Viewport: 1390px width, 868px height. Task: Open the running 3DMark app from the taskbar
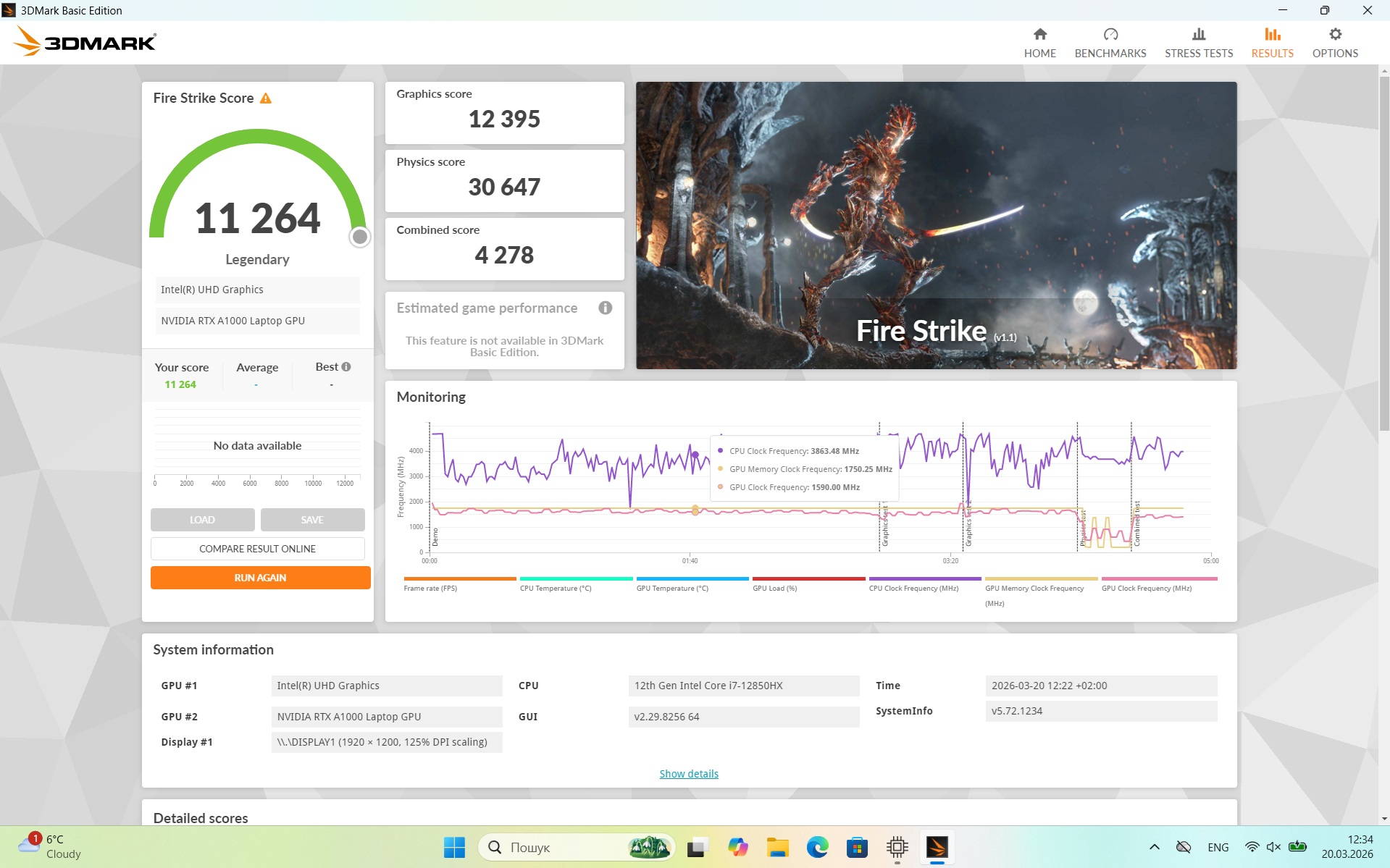coord(937,846)
